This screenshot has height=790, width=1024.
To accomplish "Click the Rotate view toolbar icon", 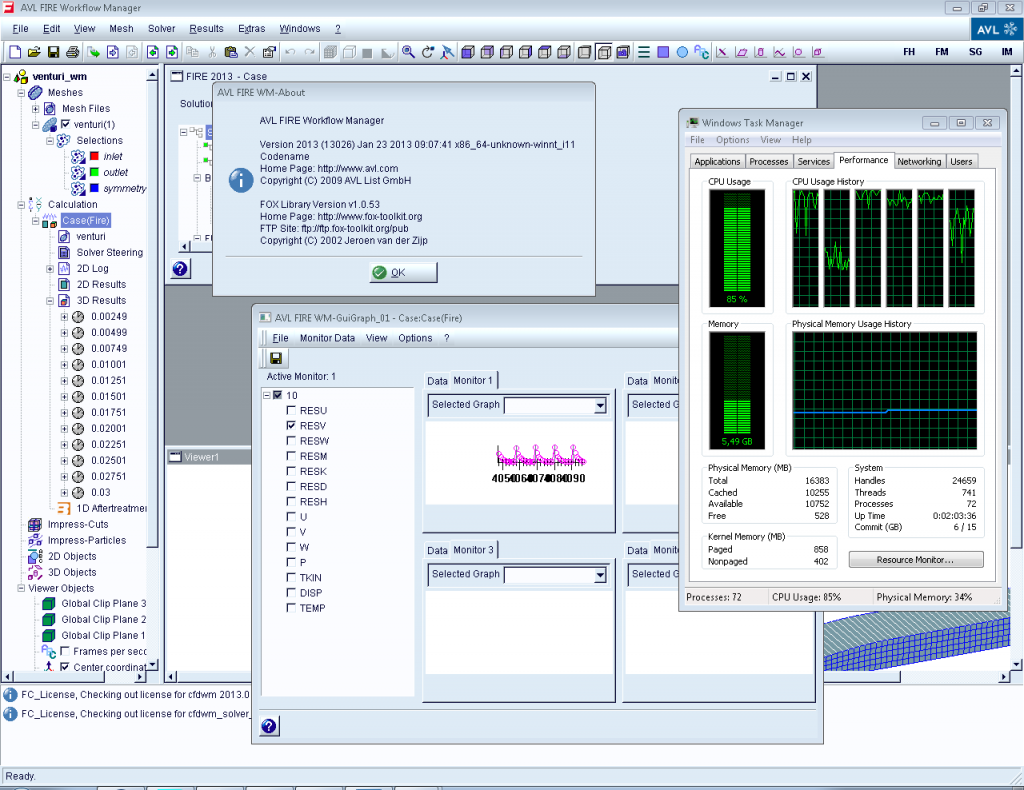I will tap(428, 52).
